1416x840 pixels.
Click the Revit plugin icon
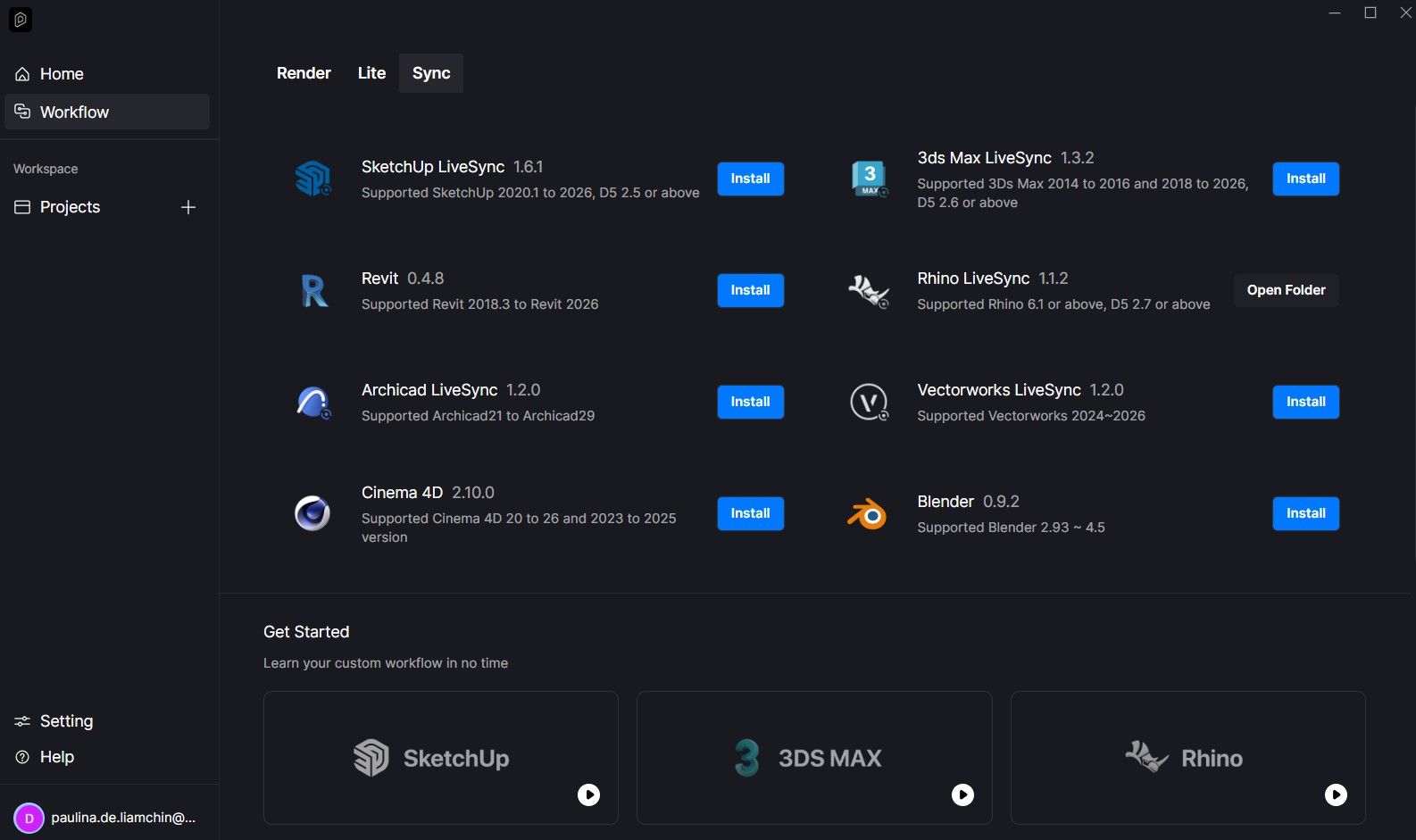click(313, 291)
